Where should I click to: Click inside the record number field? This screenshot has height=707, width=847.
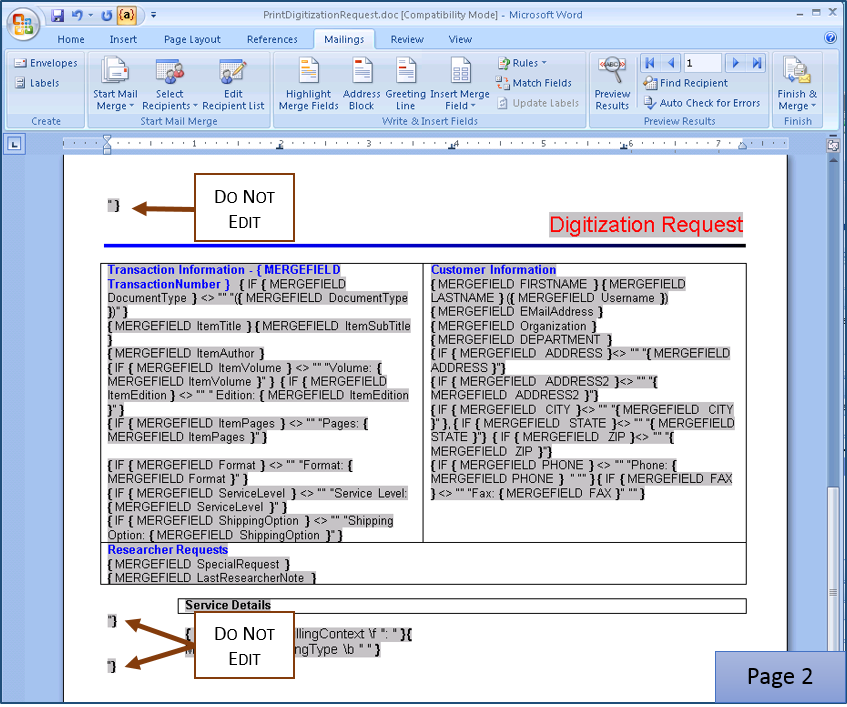point(701,62)
